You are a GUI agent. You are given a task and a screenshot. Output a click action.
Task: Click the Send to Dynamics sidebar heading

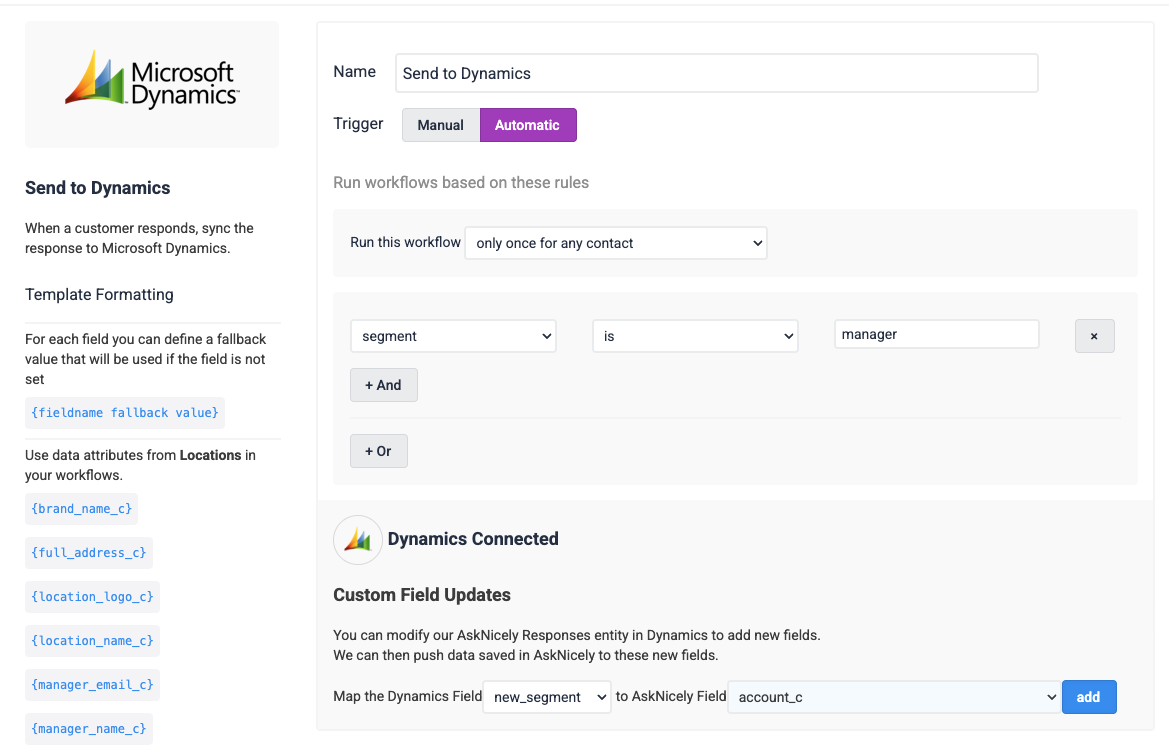[x=98, y=188]
